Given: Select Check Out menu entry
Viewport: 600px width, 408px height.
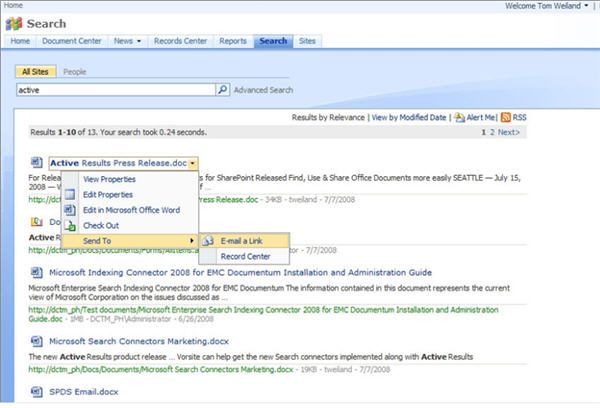Looking at the screenshot, I should point(101,225).
